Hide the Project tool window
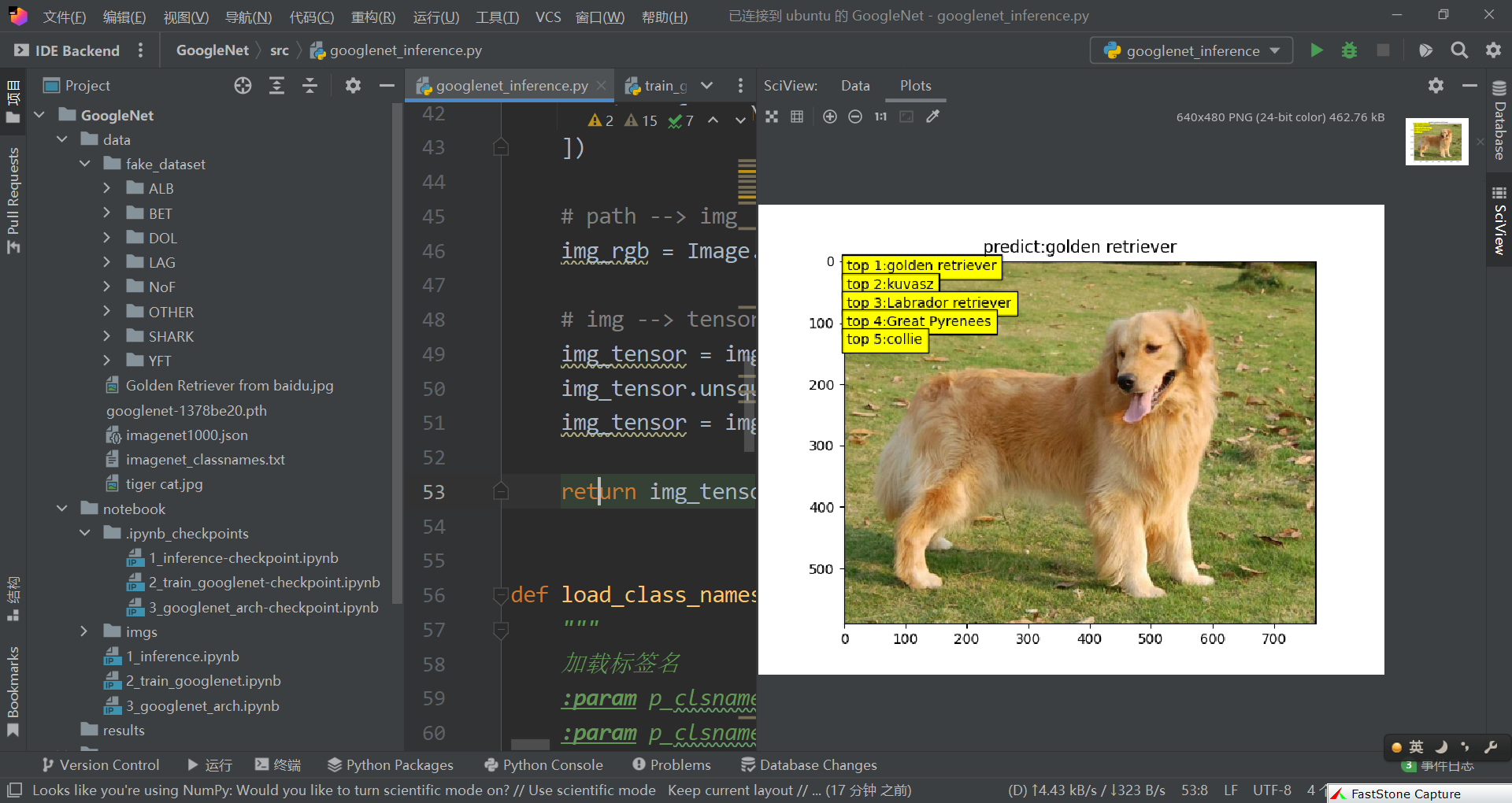Screen dimensions: 1512x803 coord(387,86)
